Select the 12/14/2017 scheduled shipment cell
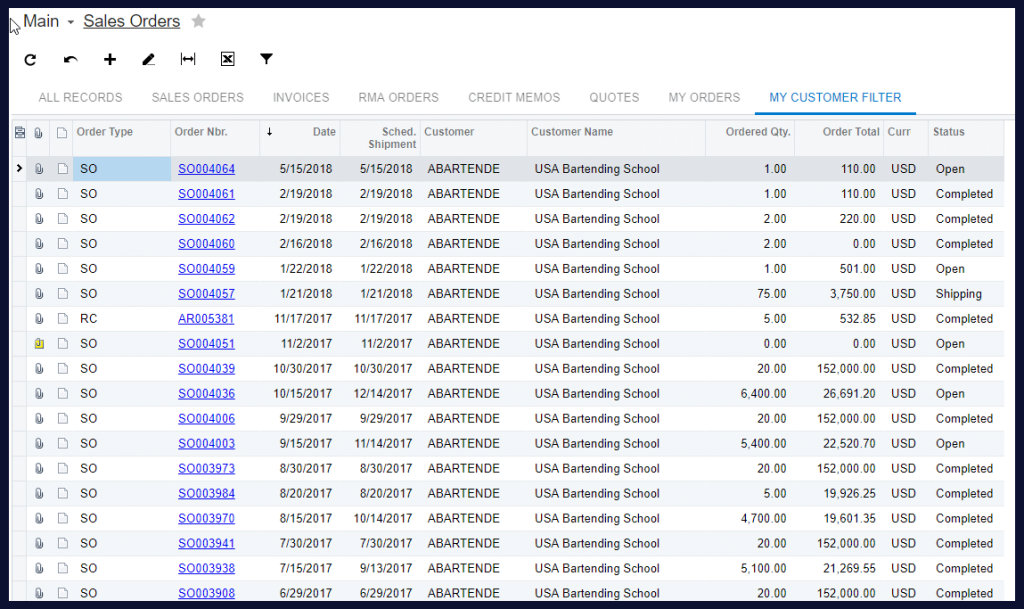The height and width of the screenshot is (609, 1024). coord(380,394)
